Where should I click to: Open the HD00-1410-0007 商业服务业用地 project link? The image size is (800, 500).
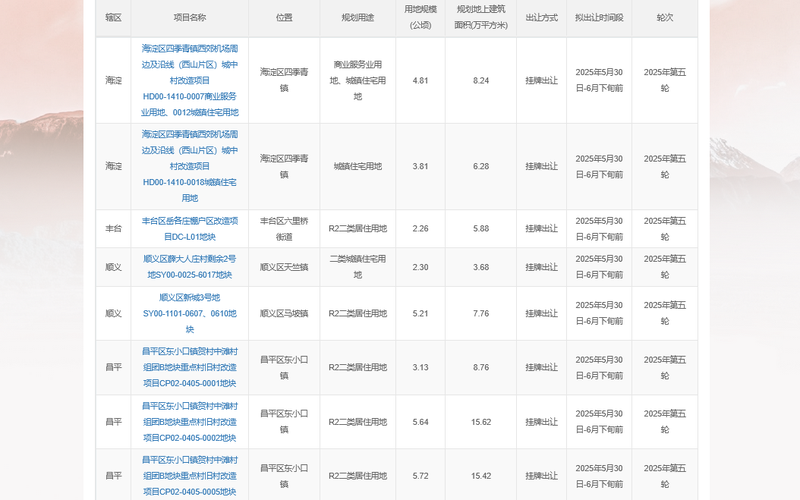pos(190,80)
